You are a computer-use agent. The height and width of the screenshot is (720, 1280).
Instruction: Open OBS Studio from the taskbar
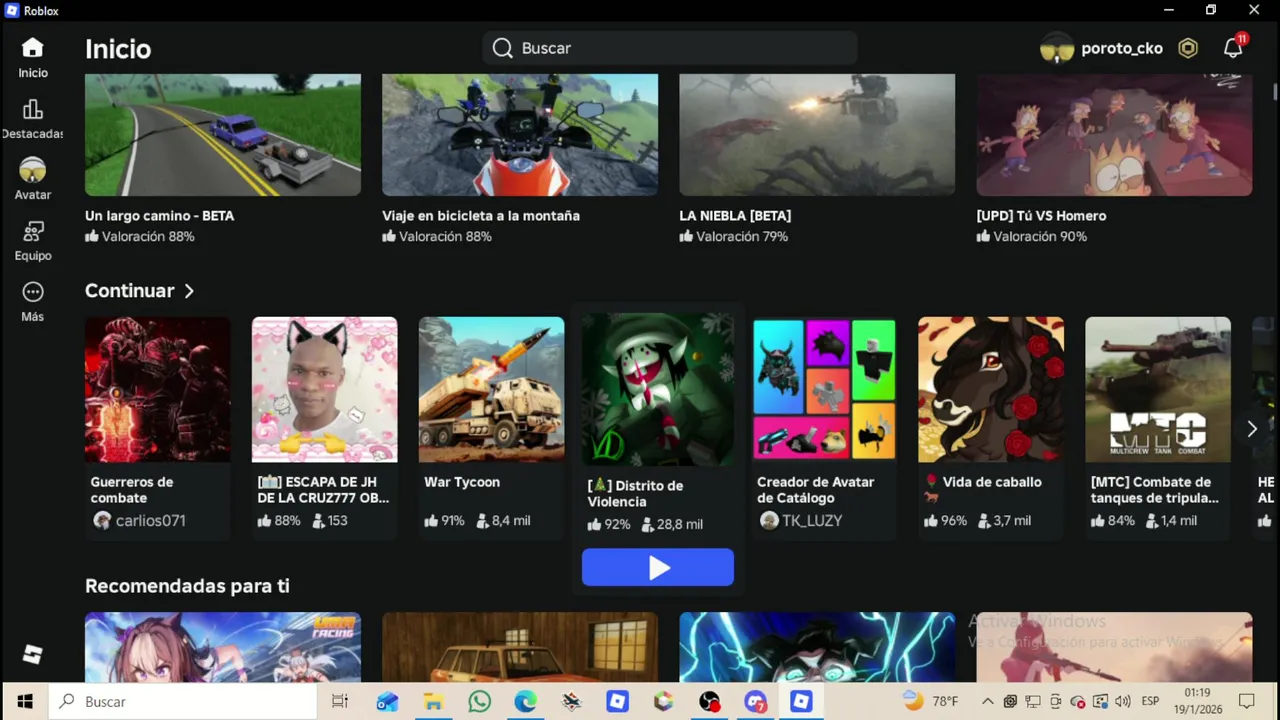click(710, 701)
